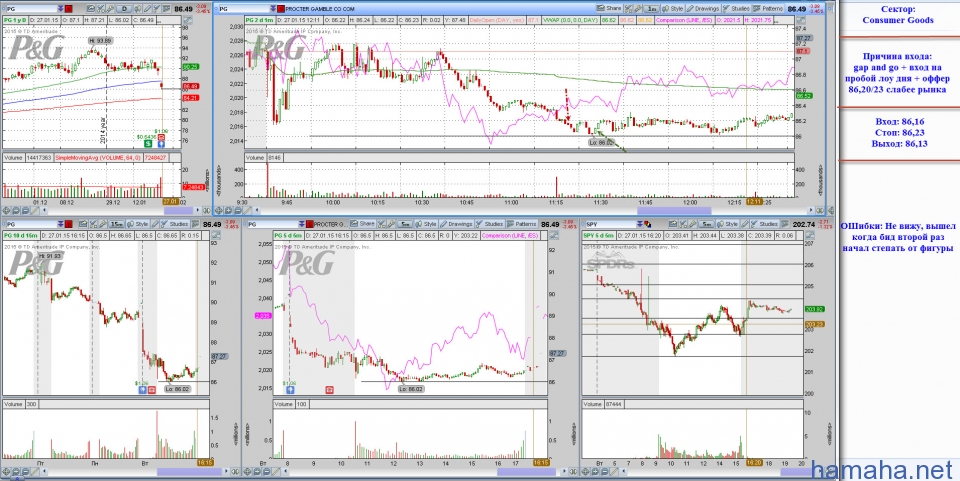Open Share menu in top-right PG 1m chart
This screenshot has width=960, height=481.
click(609, 9)
